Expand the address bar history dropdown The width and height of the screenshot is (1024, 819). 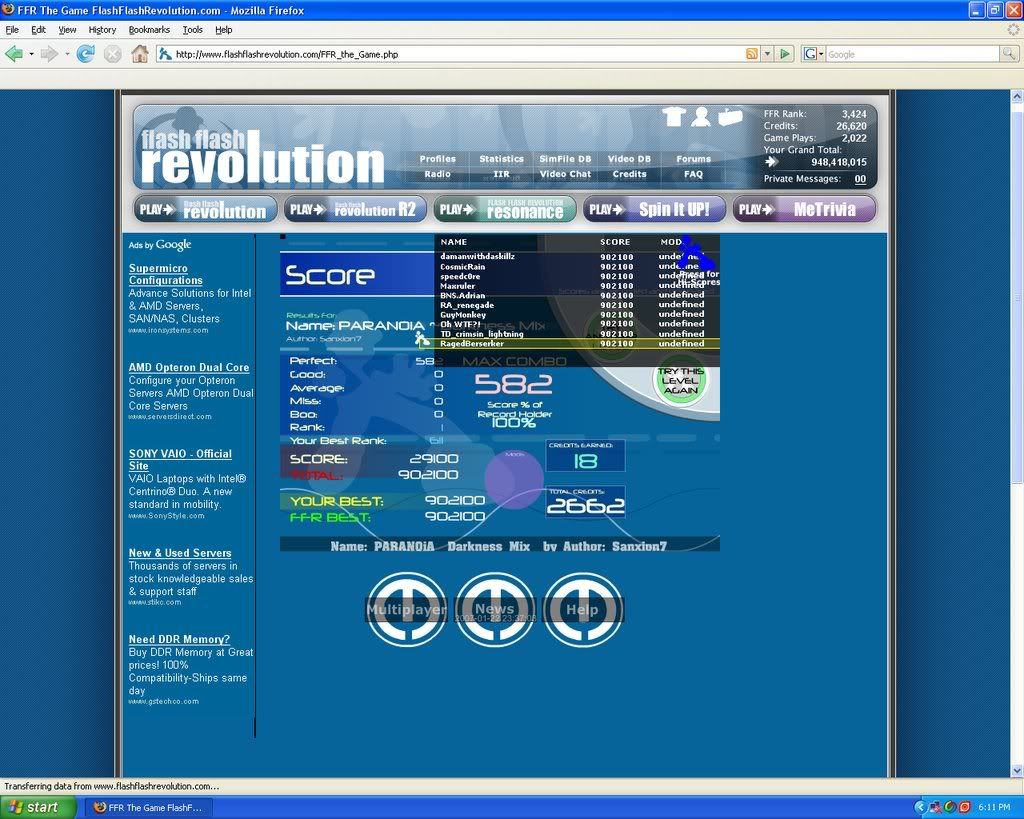[x=767, y=54]
